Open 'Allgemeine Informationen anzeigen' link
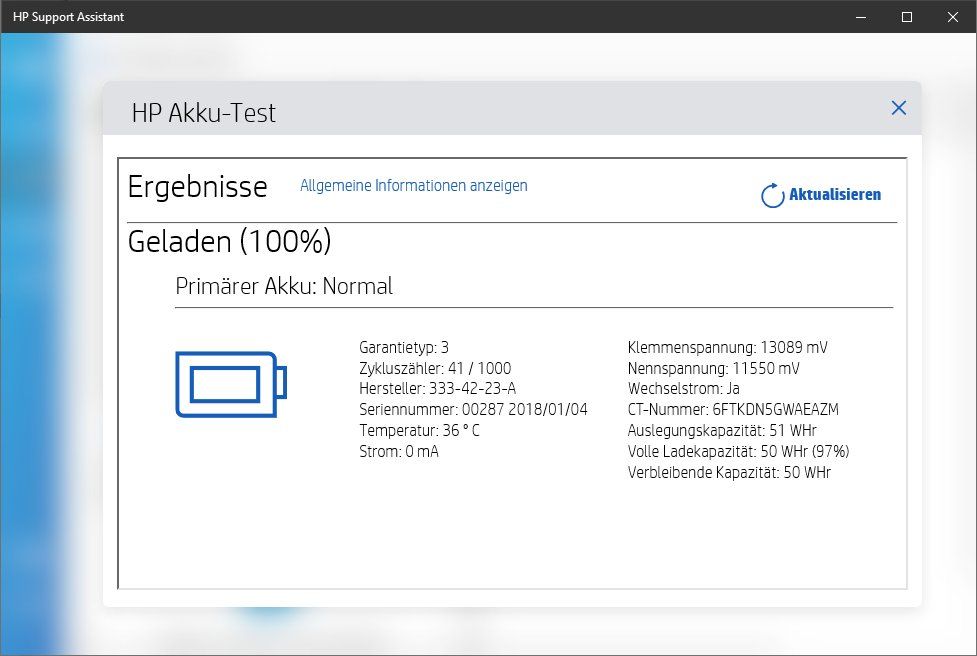This screenshot has height=656, width=977. (414, 186)
